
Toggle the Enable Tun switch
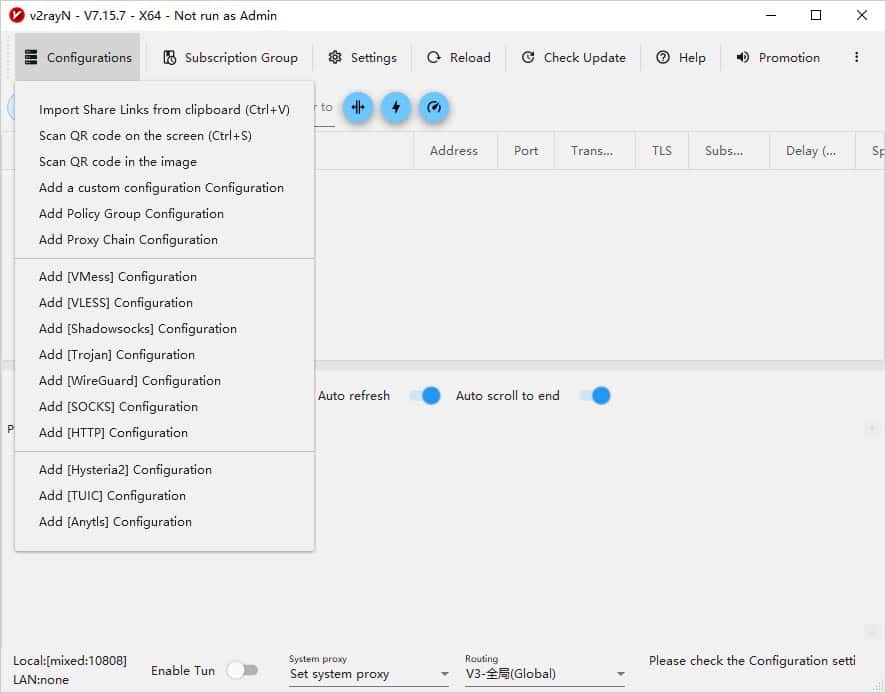click(x=242, y=670)
